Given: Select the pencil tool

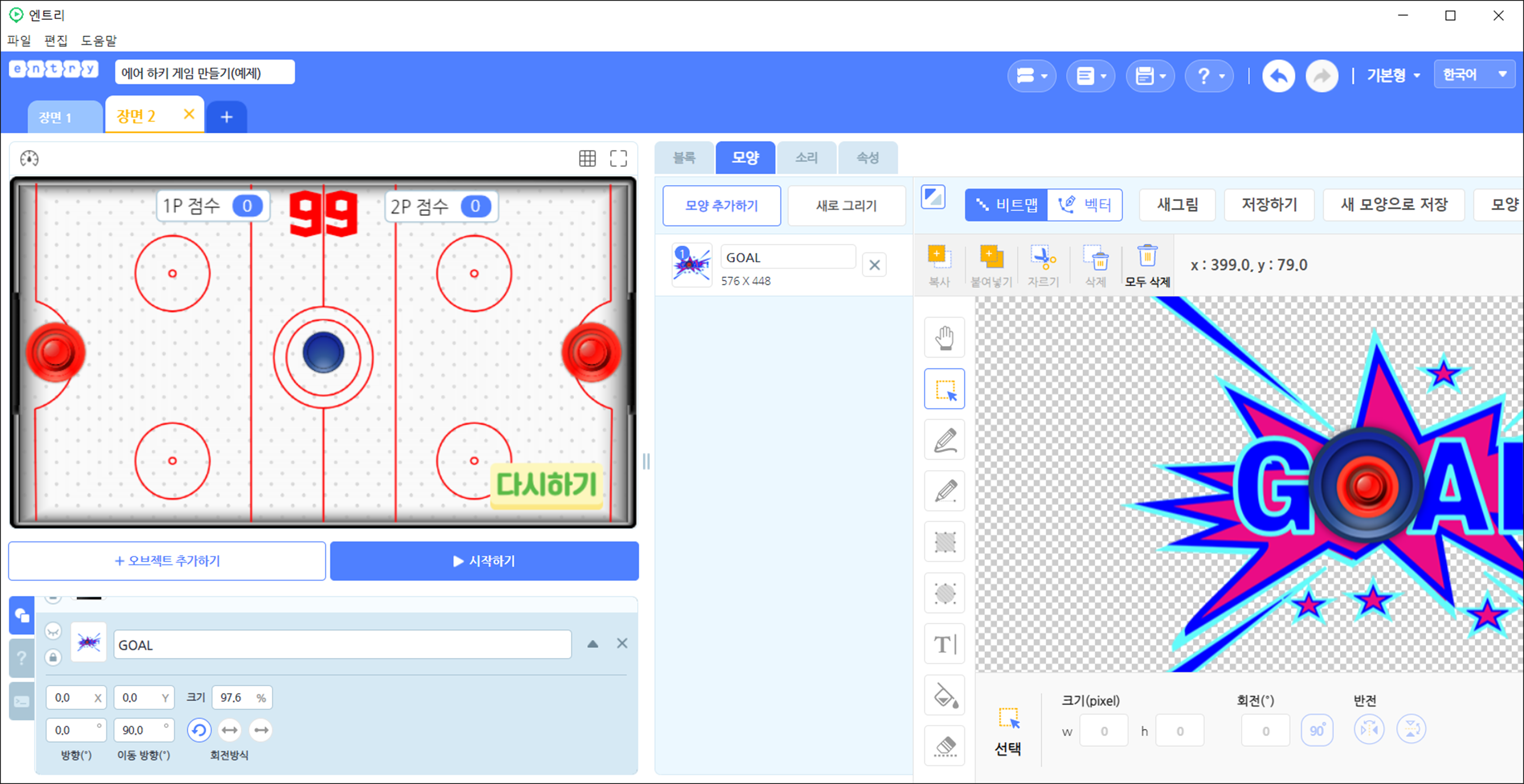Looking at the screenshot, I should (x=944, y=491).
